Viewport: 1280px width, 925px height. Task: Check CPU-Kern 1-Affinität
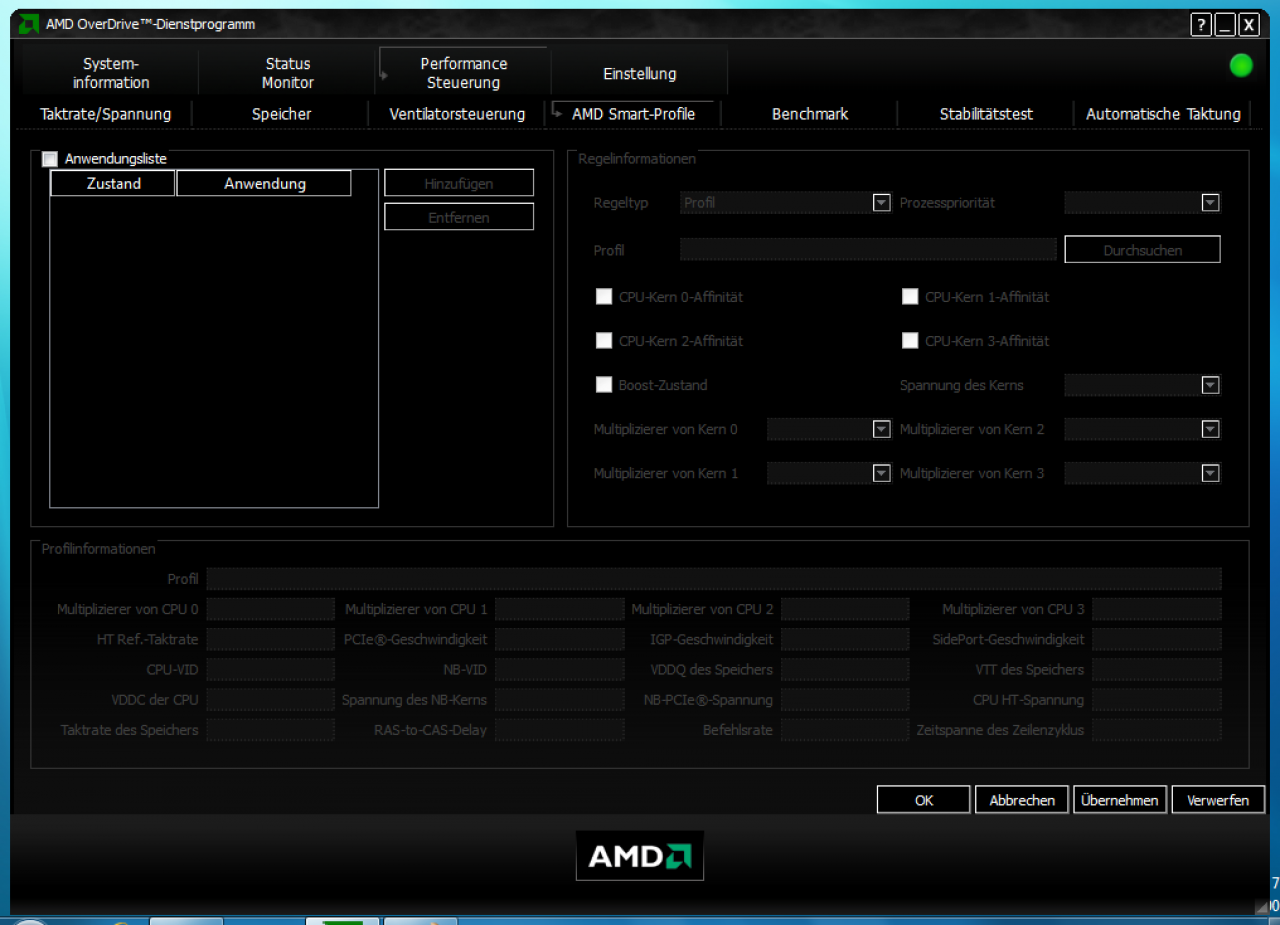(x=910, y=297)
